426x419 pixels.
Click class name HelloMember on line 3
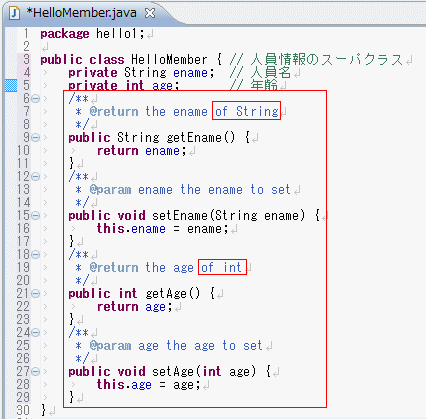pyautogui.click(x=169, y=60)
